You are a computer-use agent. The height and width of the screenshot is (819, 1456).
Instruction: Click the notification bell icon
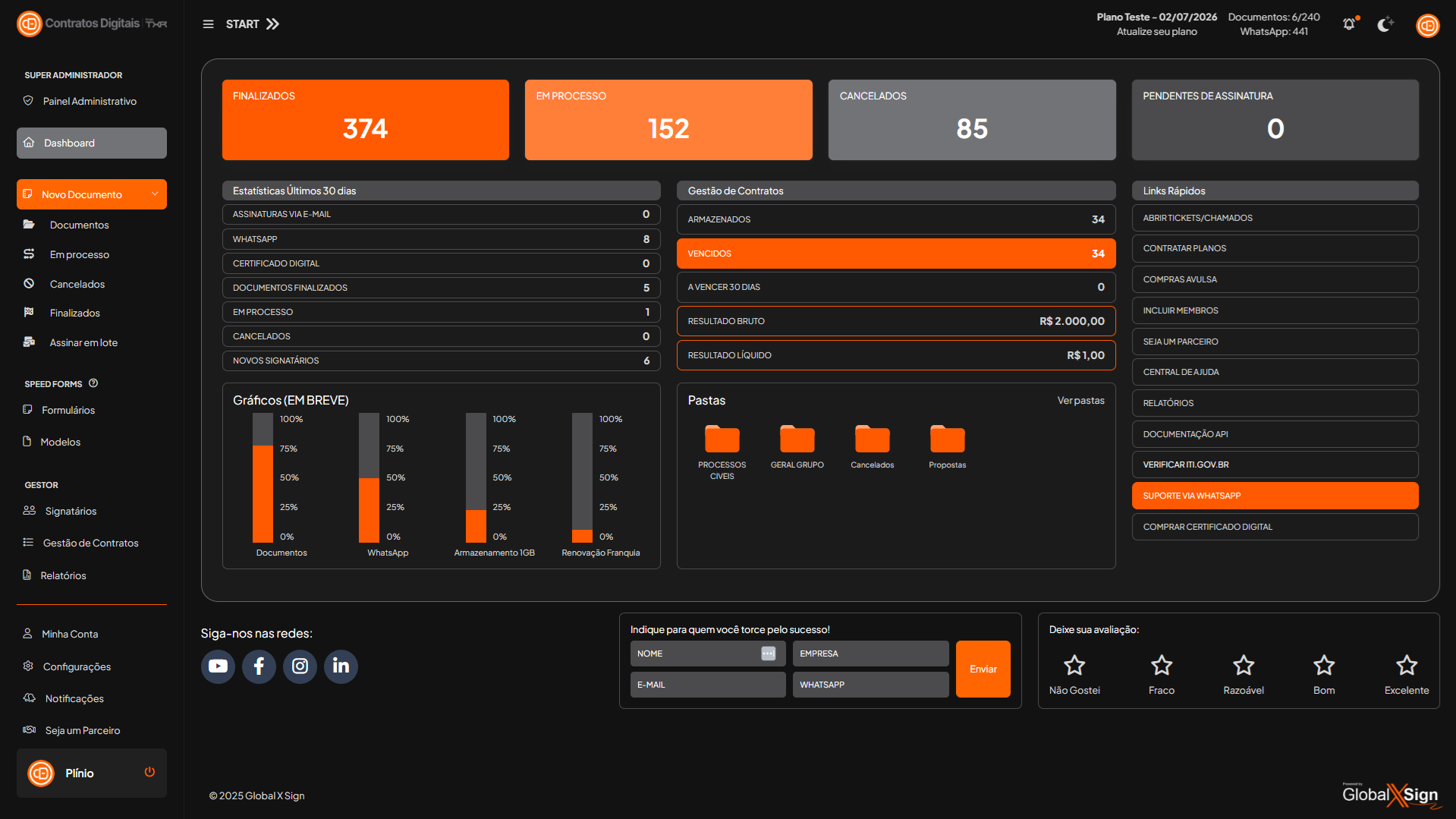tap(1349, 24)
